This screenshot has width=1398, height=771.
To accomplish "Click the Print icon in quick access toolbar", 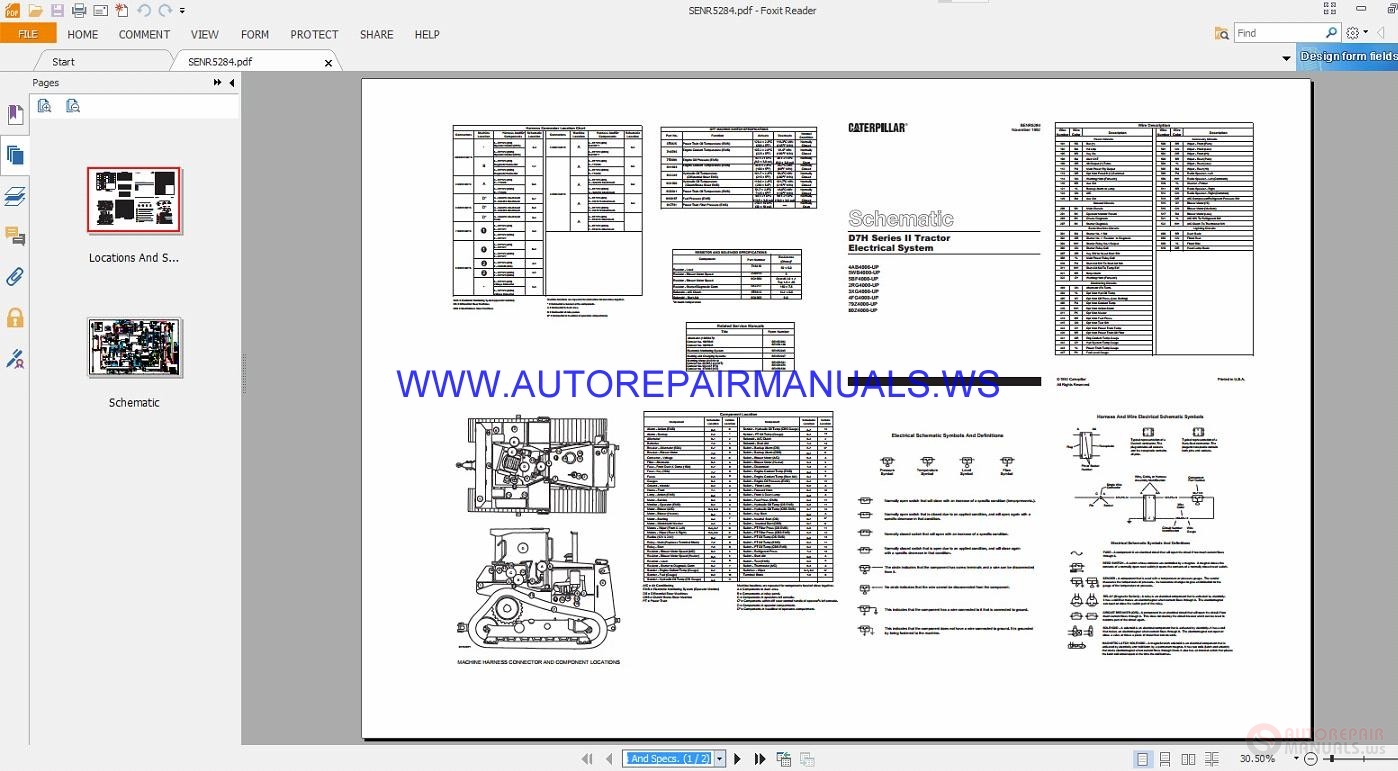I will click(x=79, y=11).
